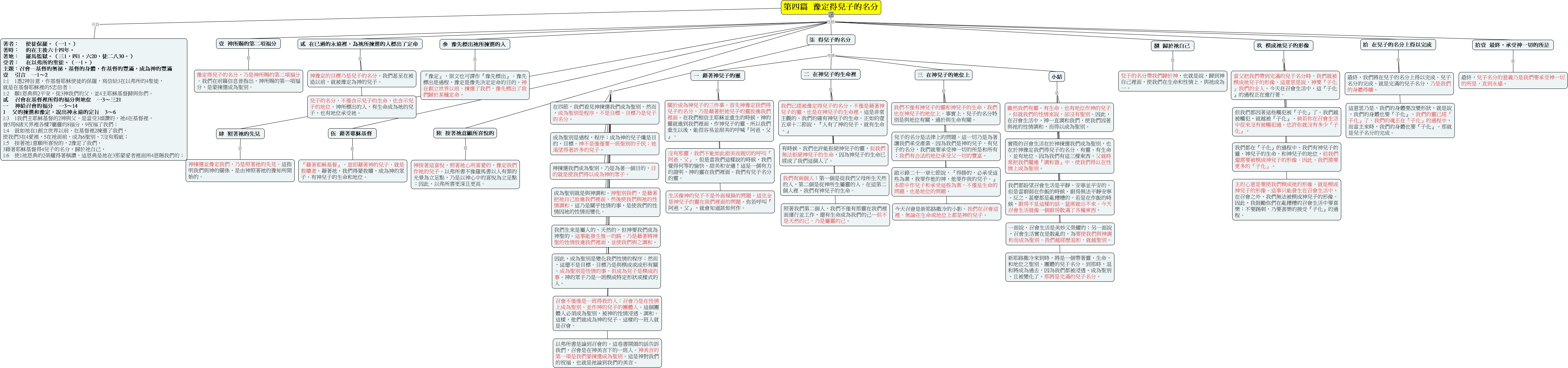Select text box starting 我們都盼望召會生活是平靜
The height and width of the screenshot is (368, 1568).
point(1060,198)
